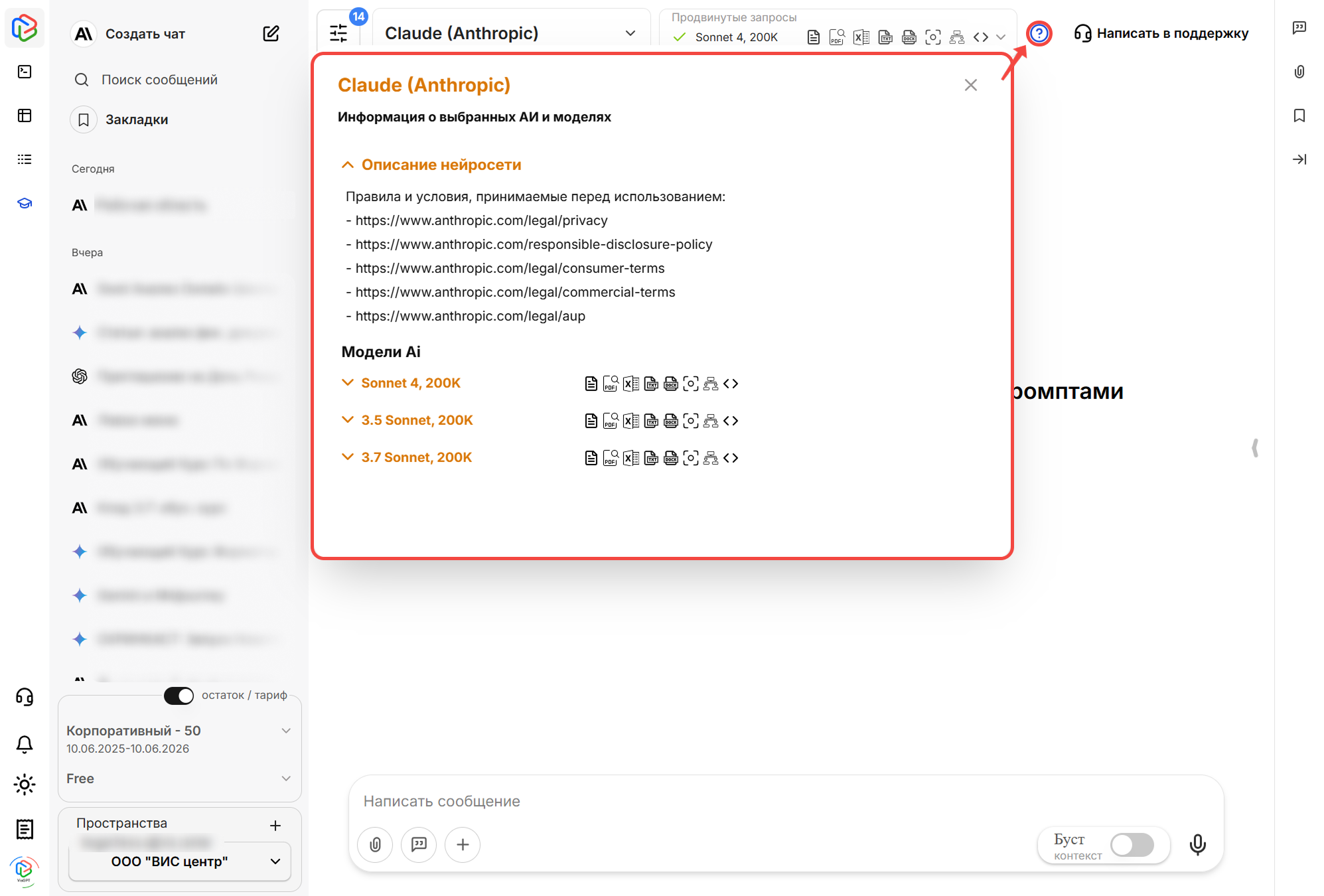The height and width of the screenshot is (896, 1324).
Task: Open the table layout icon in left rail
Action: pyautogui.click(x=25, y=115)
